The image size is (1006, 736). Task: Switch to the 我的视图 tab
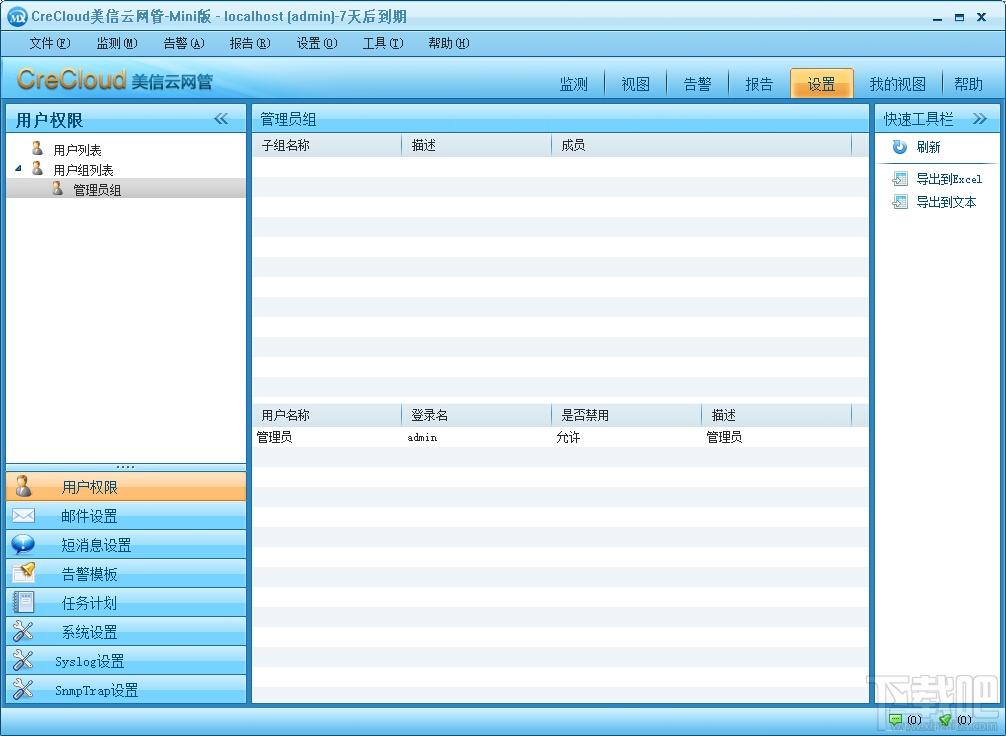pyautogui.click(x=898, y=83)
